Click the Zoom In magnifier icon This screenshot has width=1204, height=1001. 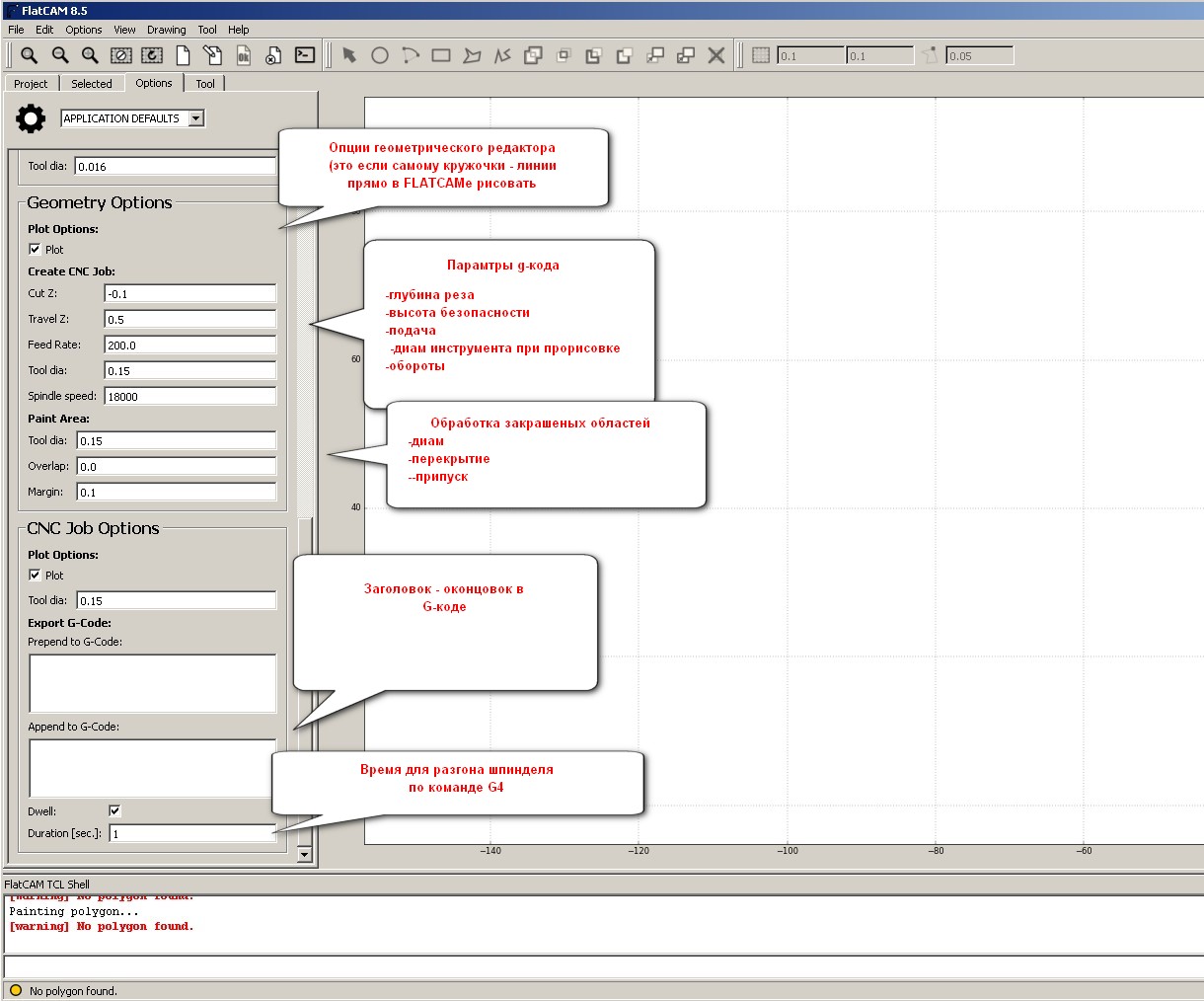click(x=90, y=55)
